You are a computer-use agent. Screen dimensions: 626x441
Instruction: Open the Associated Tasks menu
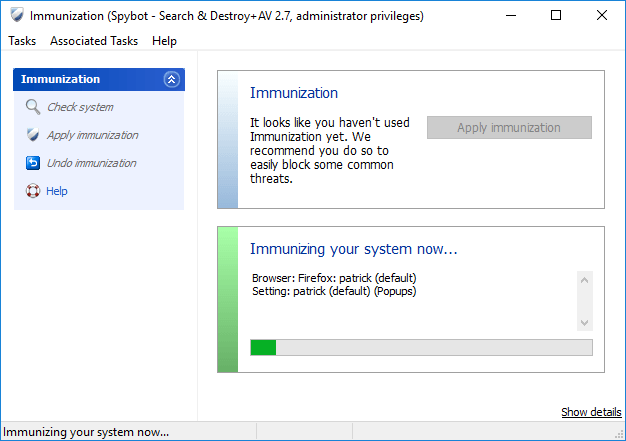coord(94,41)
